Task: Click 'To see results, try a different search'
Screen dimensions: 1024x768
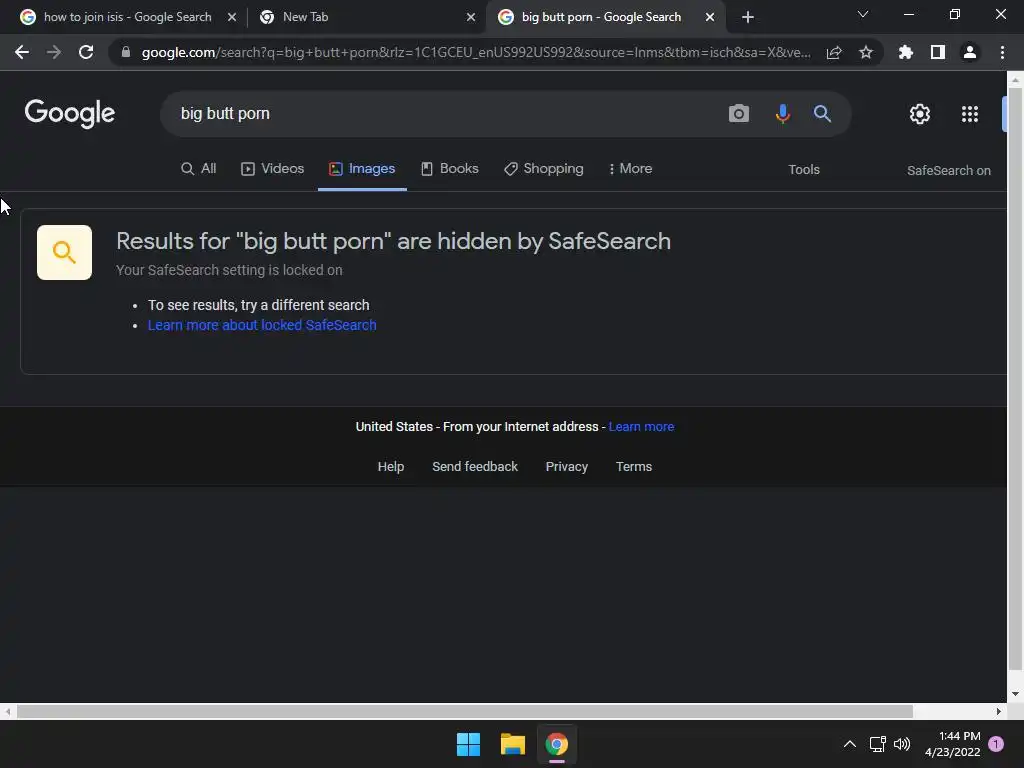Action: coord(259,305)
